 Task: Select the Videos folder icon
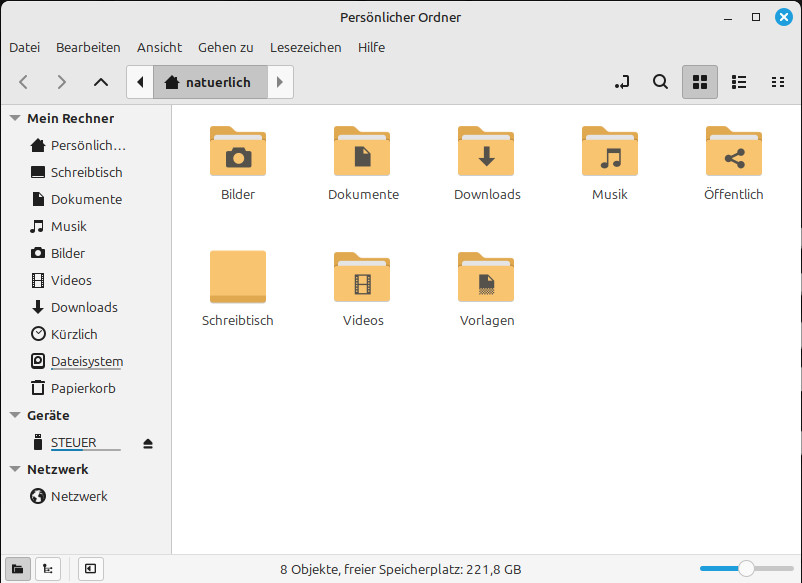(x=362, y=277)
